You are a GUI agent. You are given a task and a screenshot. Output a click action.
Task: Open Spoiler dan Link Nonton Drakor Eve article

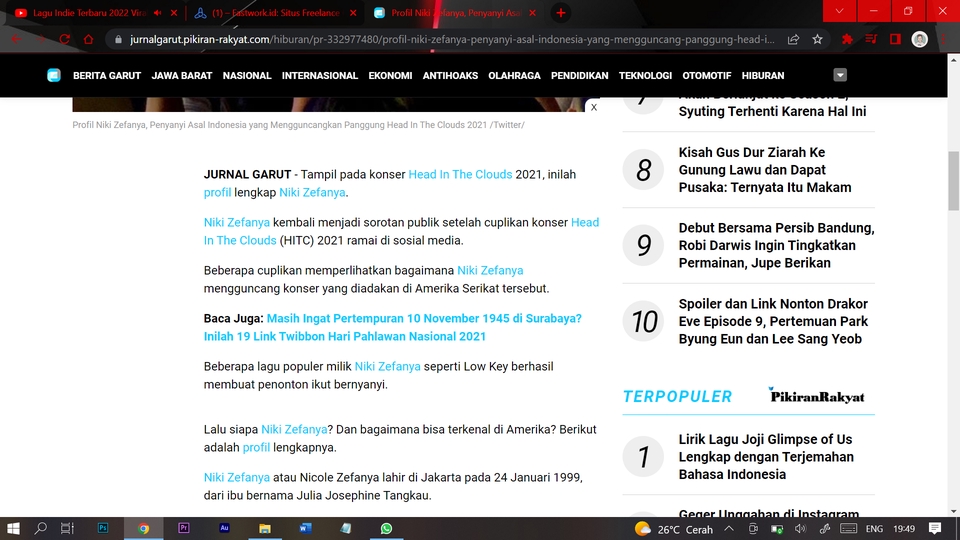(x=773, y=321)
